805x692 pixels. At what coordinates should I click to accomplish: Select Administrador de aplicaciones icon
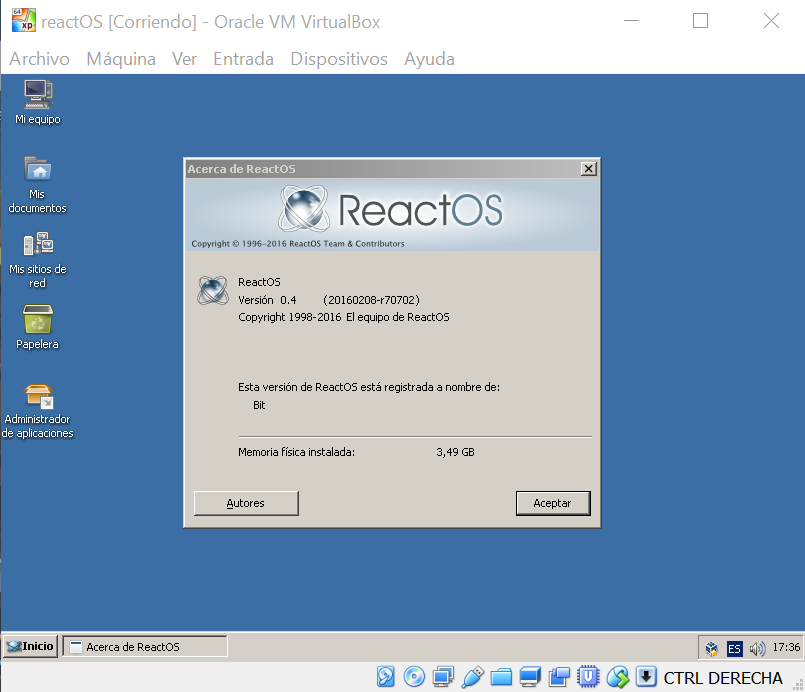click(37, 411)
